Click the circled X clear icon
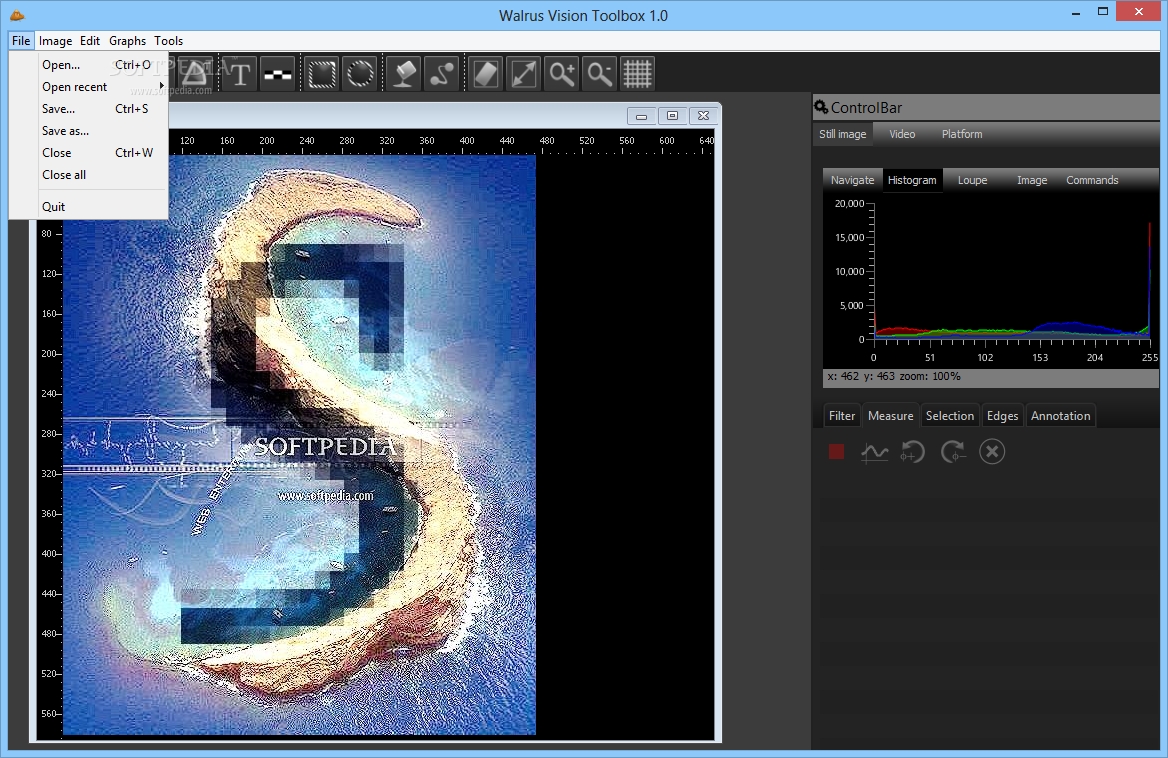The image size is (1168, 758). click(992, 452)
